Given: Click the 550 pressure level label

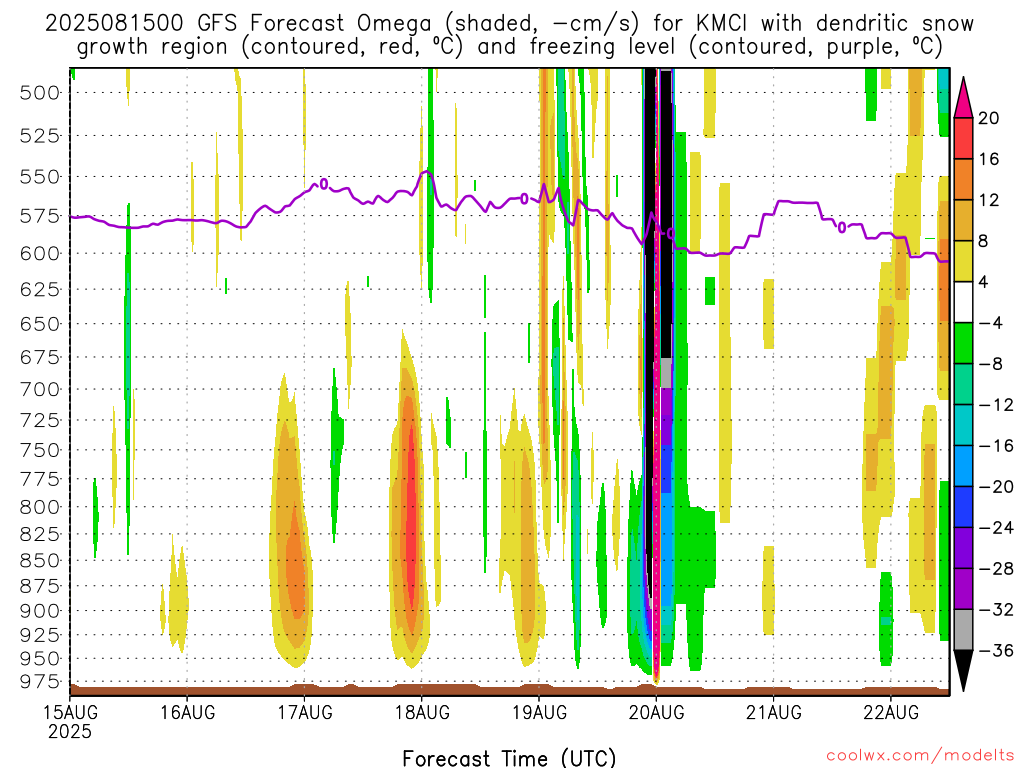Looking at the screenshot, I should pos(40,177).
